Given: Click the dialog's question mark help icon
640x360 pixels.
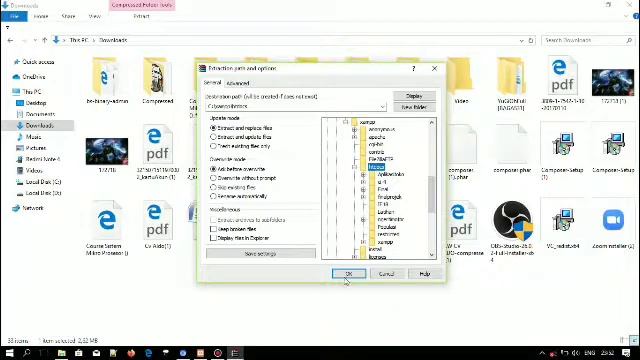Looking at the screenshot, I should (x=413, y=69).
